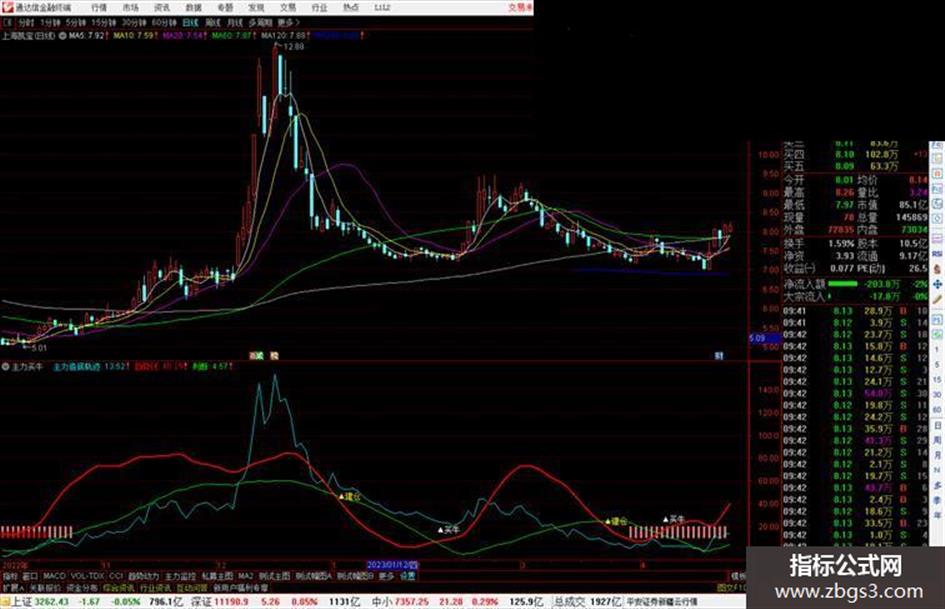945x609 pixels.
Task: Expand 更多 indicator list at bottom
Action: [x=386, y=576]
